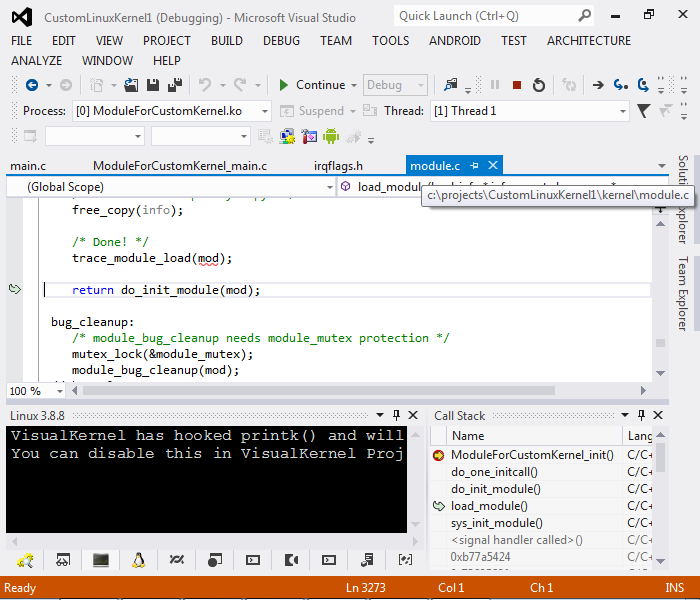This screenshot has width=700, height=600.
Task: Click the green Continue play icon
Action: (x=283, y=85)
